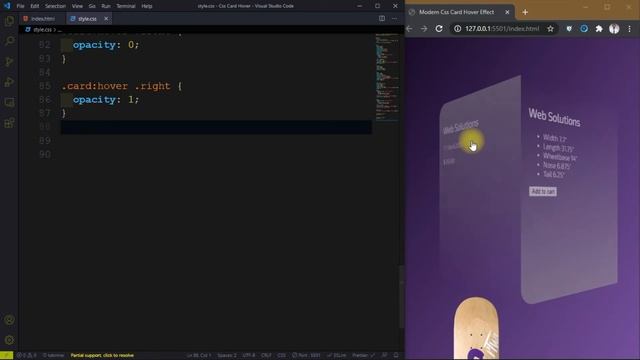Open the errors and warnings status item

click(27, 356)
